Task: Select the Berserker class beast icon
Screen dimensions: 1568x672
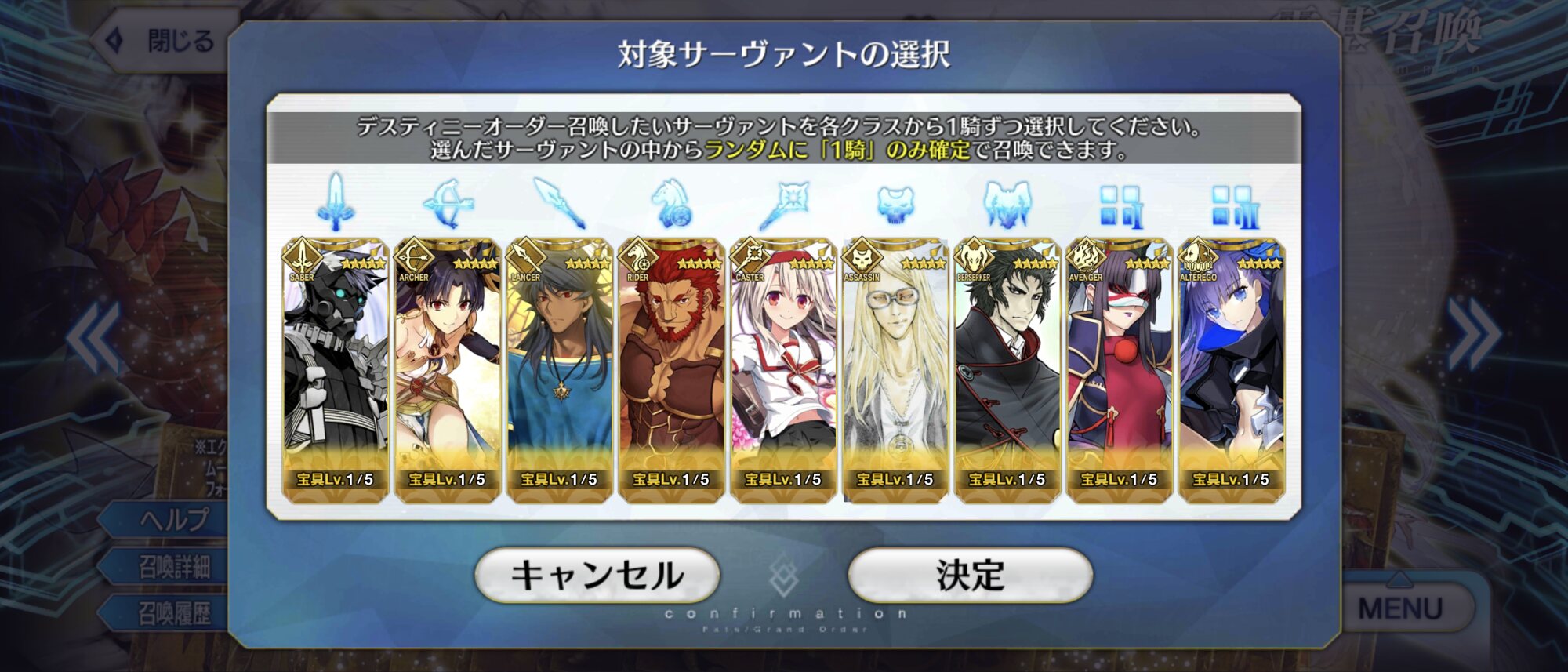Action: [1007, 204]
